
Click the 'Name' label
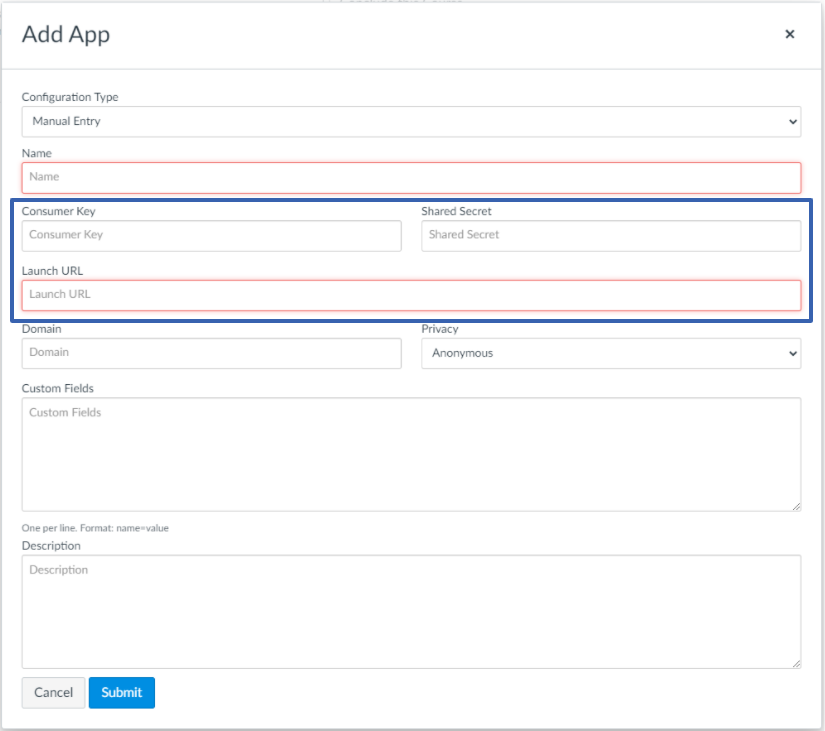tap(36, 153)
